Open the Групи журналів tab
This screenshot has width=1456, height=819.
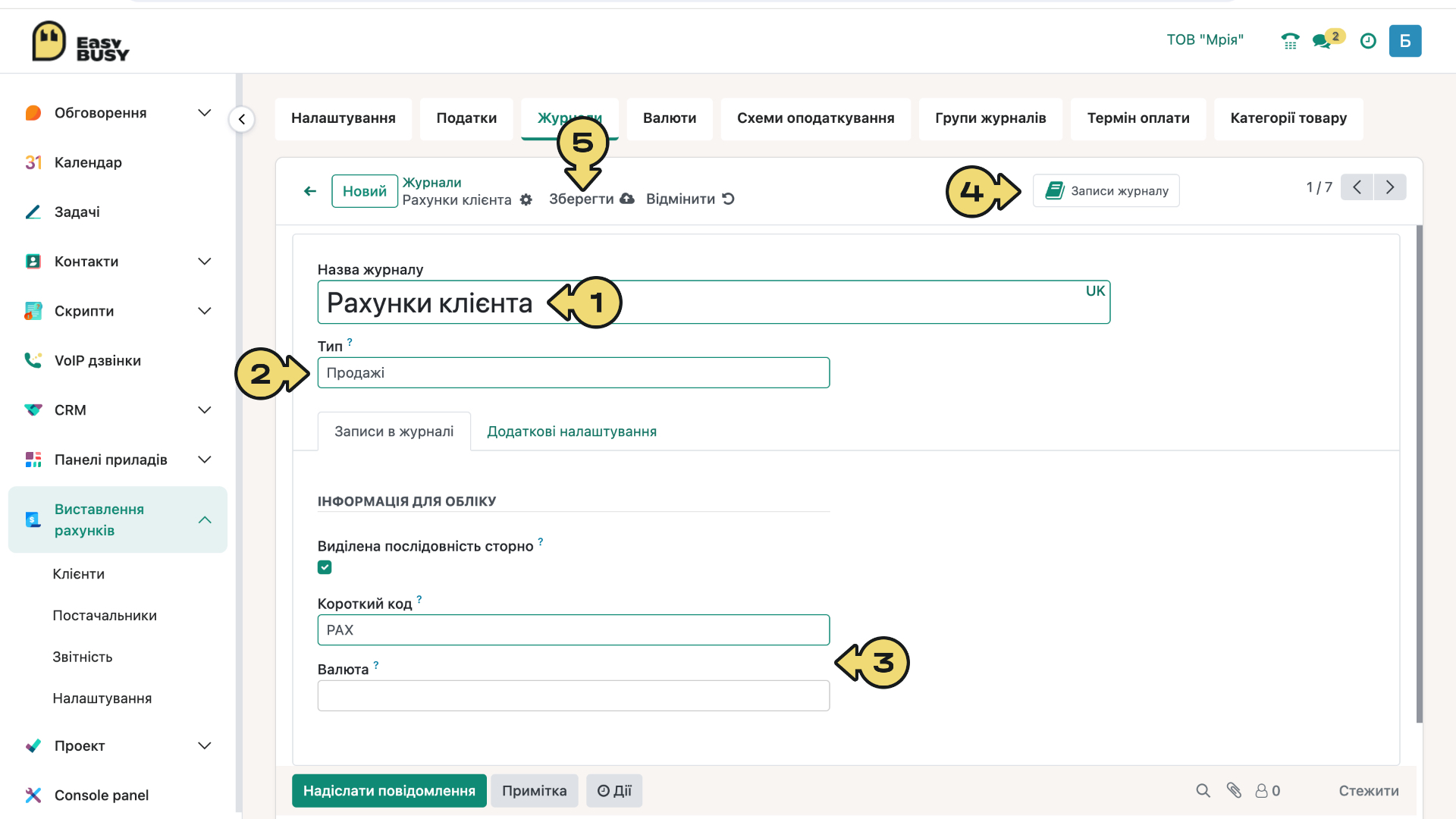[990, 118]
